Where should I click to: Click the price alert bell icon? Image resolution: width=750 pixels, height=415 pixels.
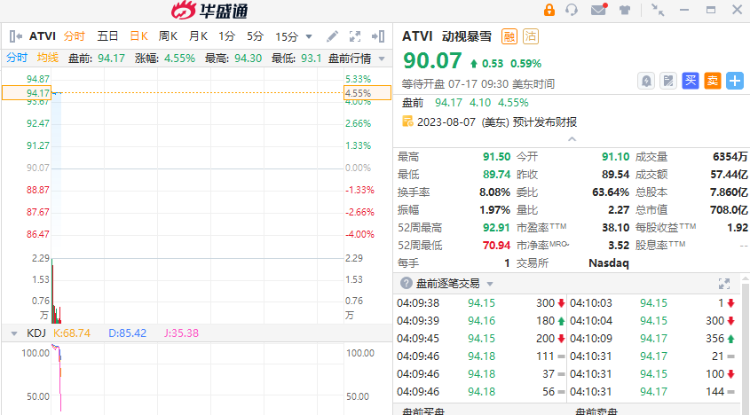(x=647, y=80)
